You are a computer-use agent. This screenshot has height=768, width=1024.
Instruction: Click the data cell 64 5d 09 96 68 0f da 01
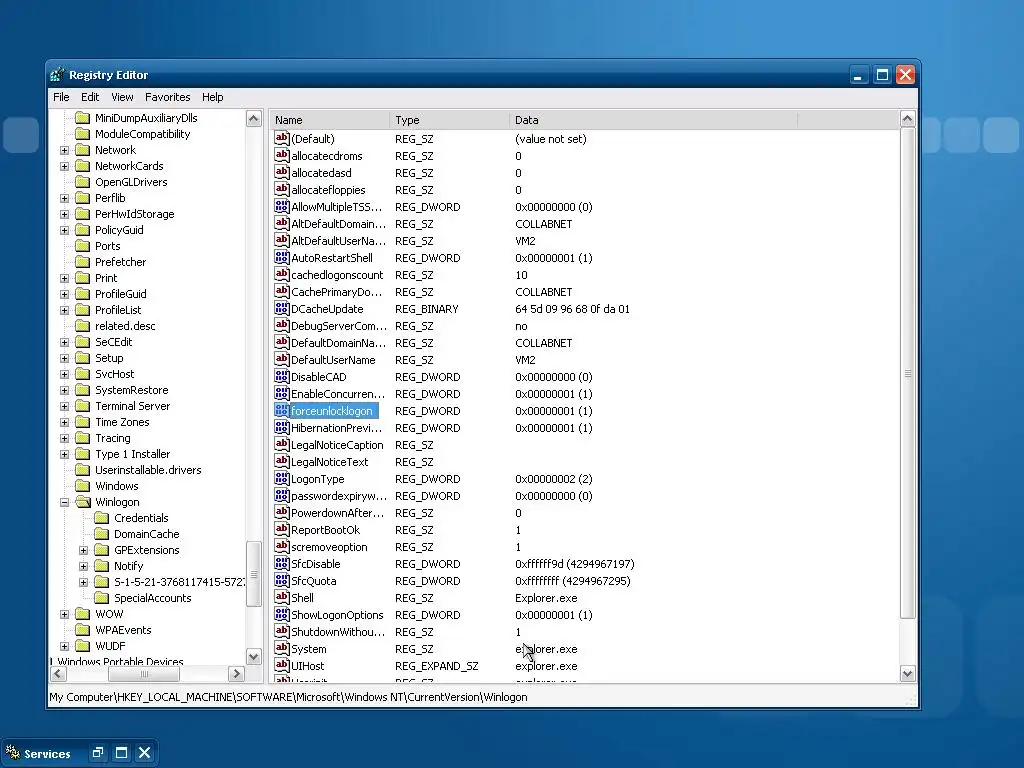point(572,309)
